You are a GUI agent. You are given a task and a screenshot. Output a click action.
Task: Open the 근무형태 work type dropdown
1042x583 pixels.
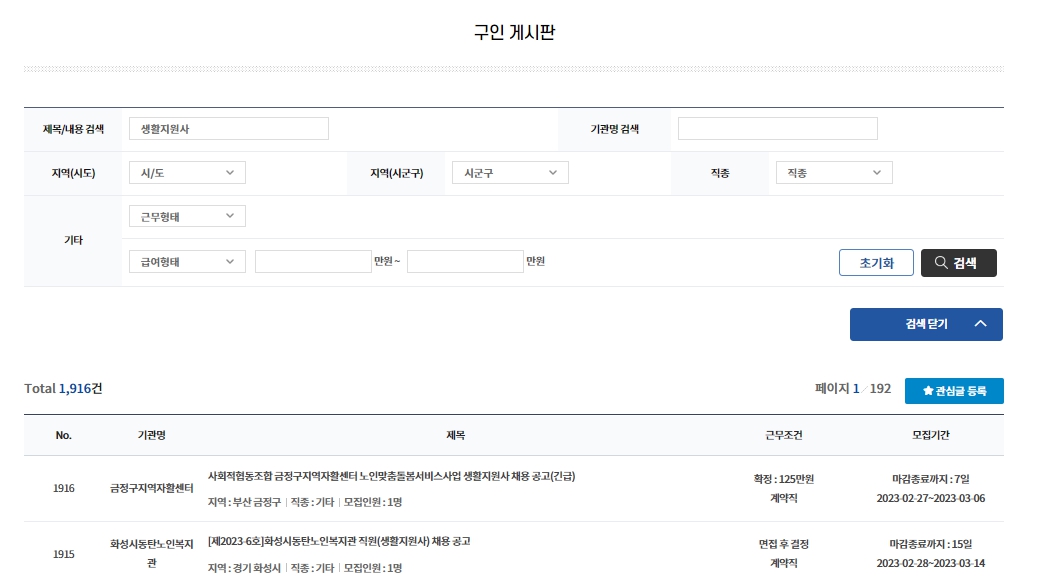186,216
